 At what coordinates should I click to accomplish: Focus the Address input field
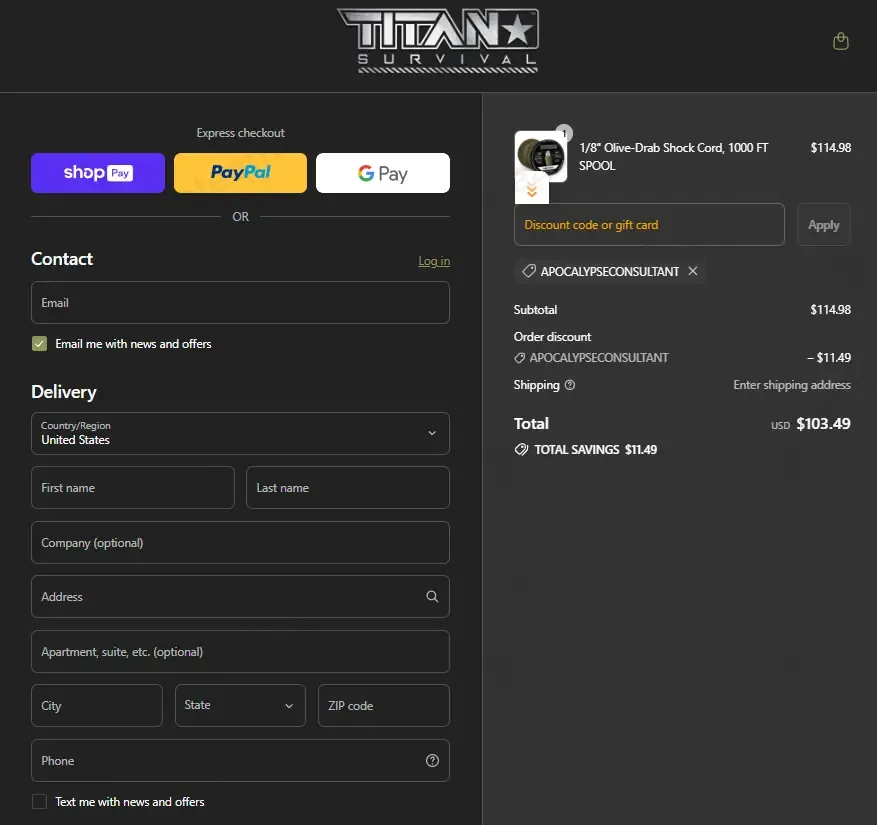pyautogui.click(x=240, y=596)
